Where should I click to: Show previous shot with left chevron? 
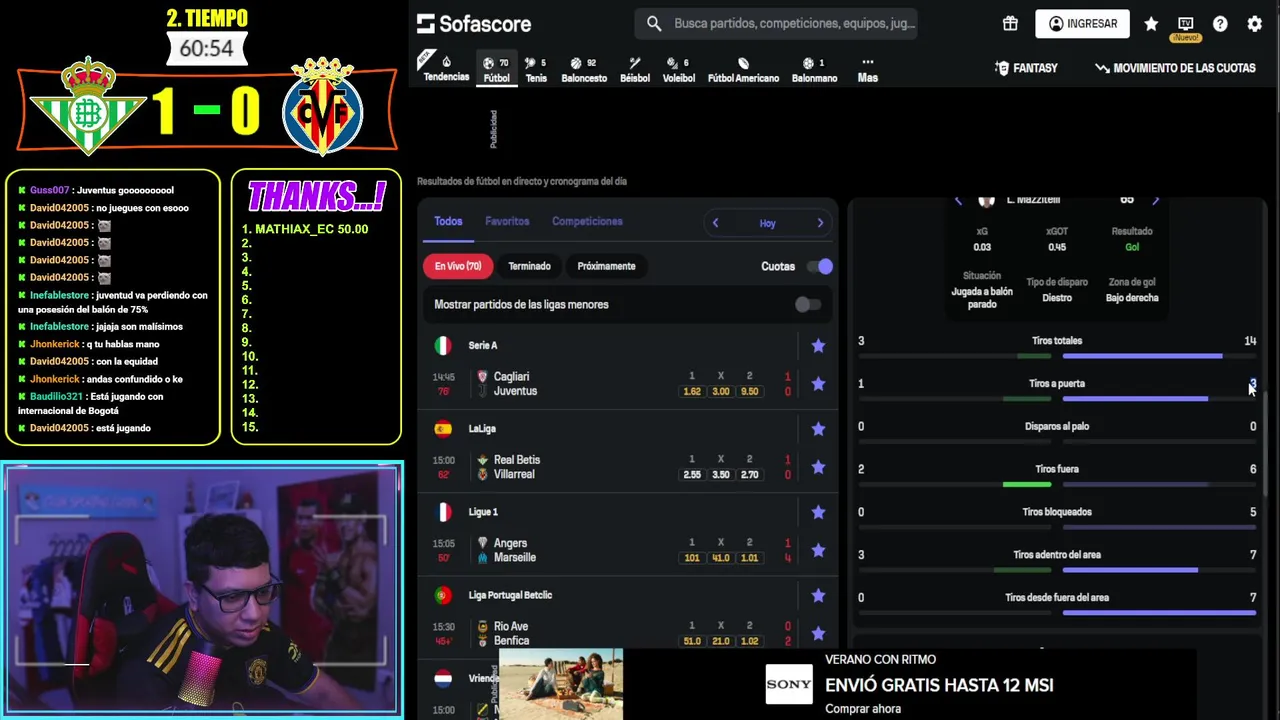point(958,201)
